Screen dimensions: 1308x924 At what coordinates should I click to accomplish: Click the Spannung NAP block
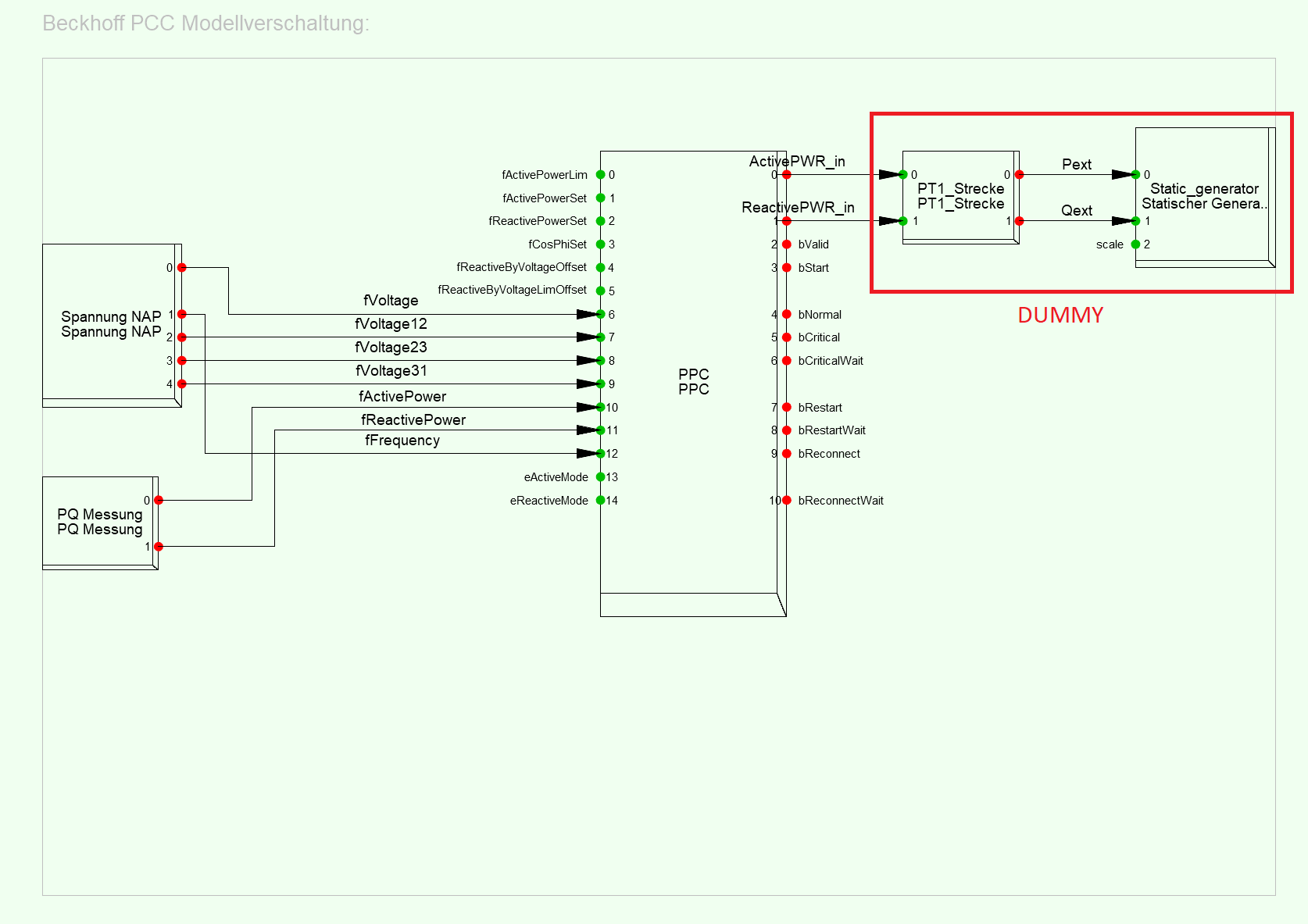(x=111, y=324)
